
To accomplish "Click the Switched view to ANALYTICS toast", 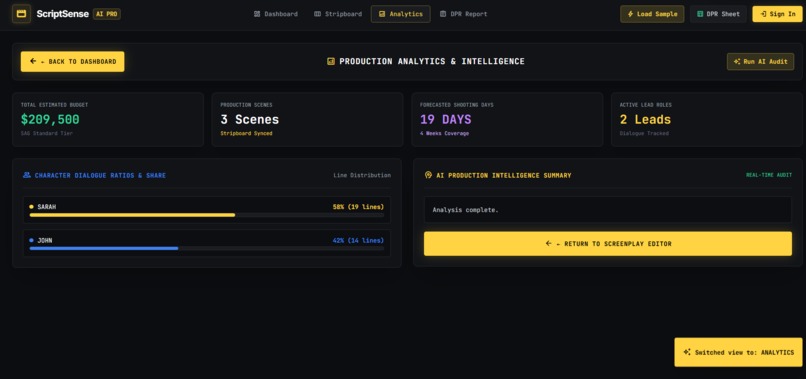I will coord(738,352).
